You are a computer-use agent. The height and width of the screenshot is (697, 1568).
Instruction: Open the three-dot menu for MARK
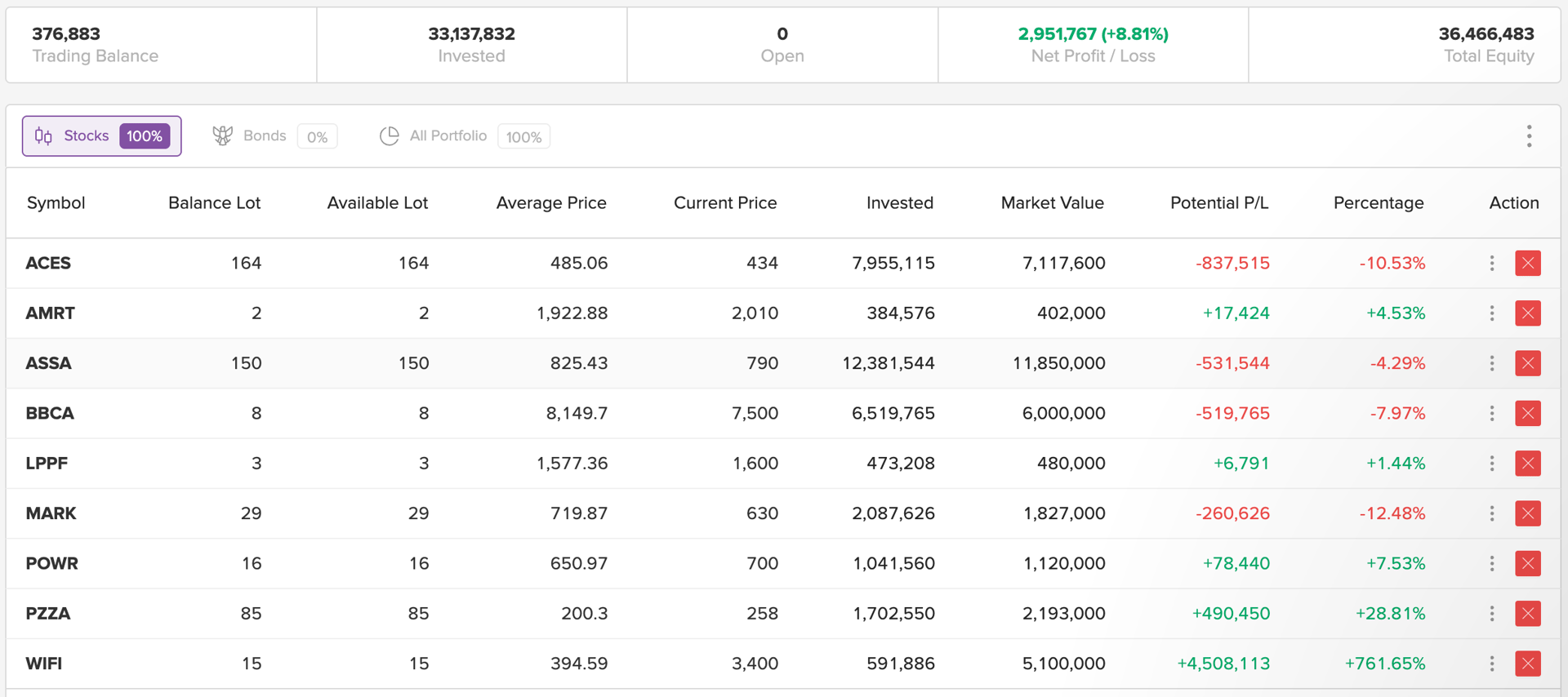point(1492,513)
